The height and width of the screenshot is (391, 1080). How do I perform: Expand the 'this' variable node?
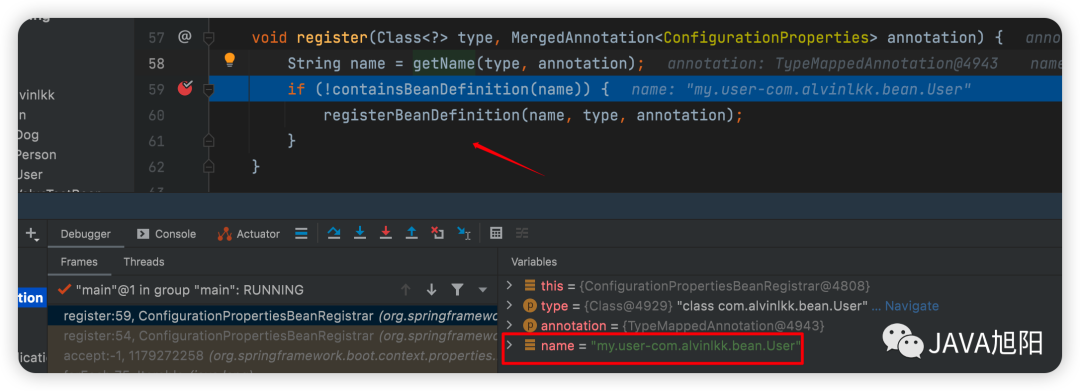pos(510,285)
